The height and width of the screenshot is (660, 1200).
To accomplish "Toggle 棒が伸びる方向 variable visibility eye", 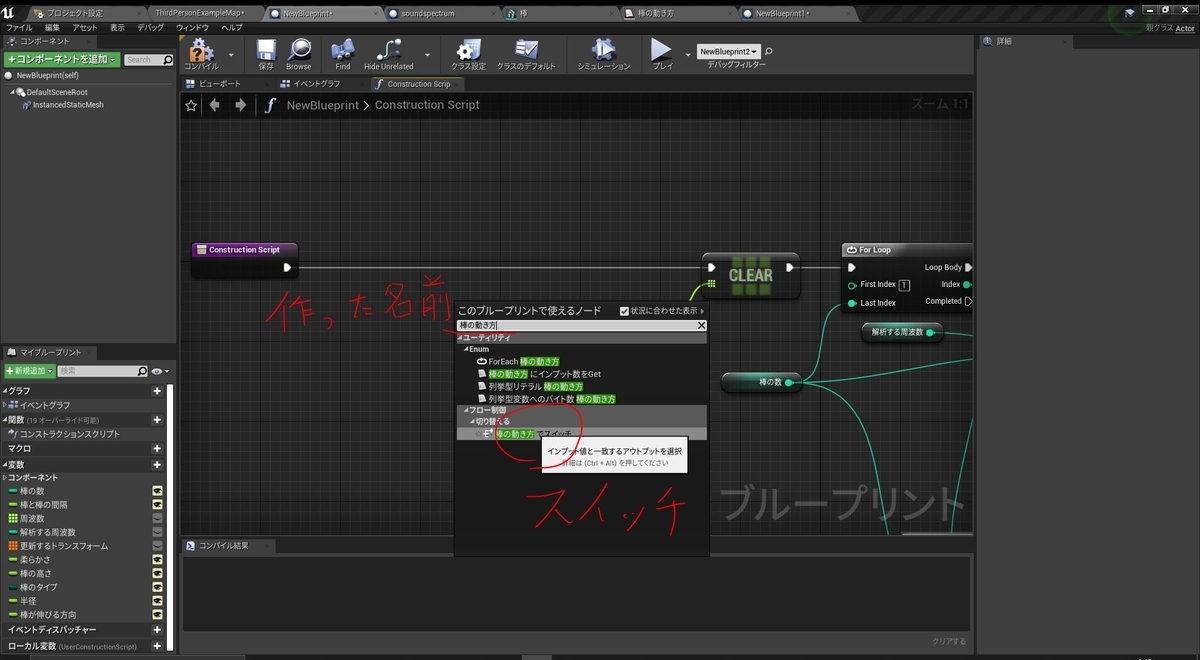I will point(157,614).
